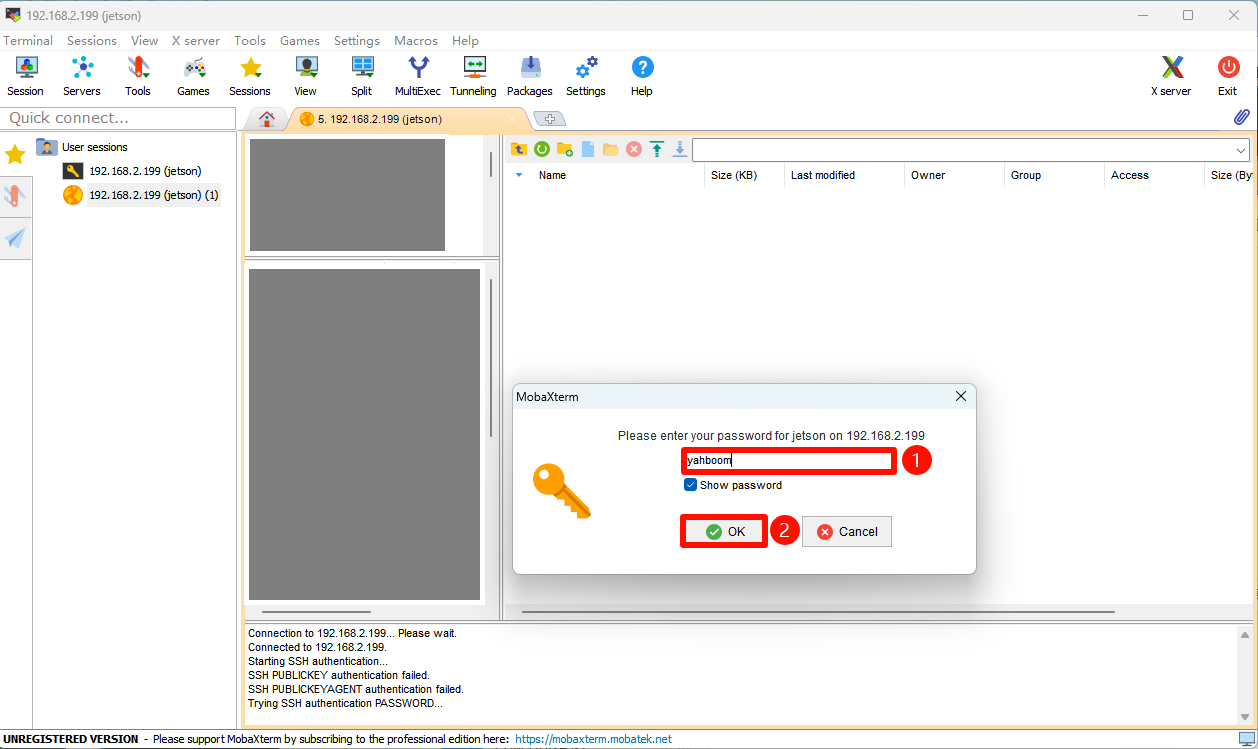
Task: Open the Packages manager
Action: tap(529, 75)
